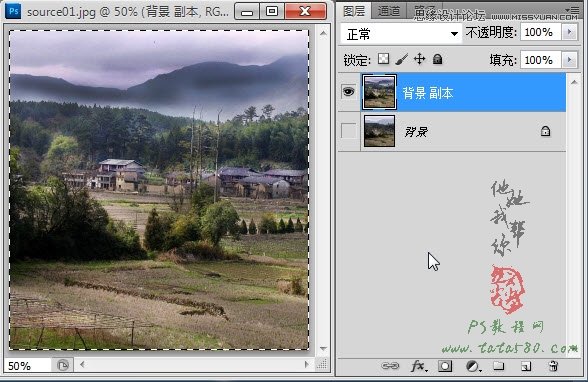This screenshot has height=382, width=588.
Task: Click the layers list scrollbar up arrow
Action: click(x=574, y=82)
